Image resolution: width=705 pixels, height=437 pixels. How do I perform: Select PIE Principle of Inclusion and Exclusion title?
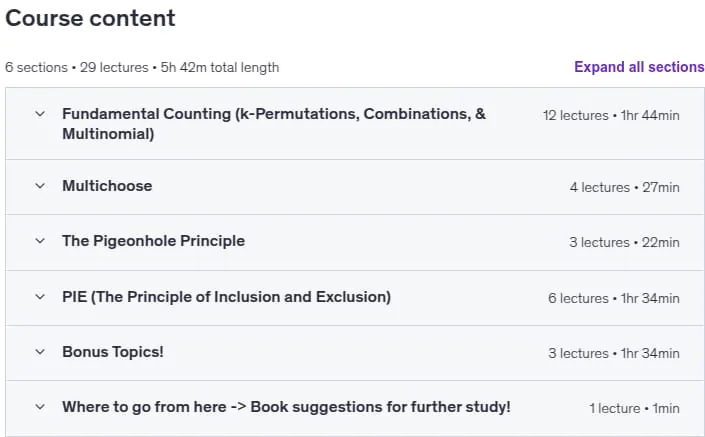coord(226,297)
